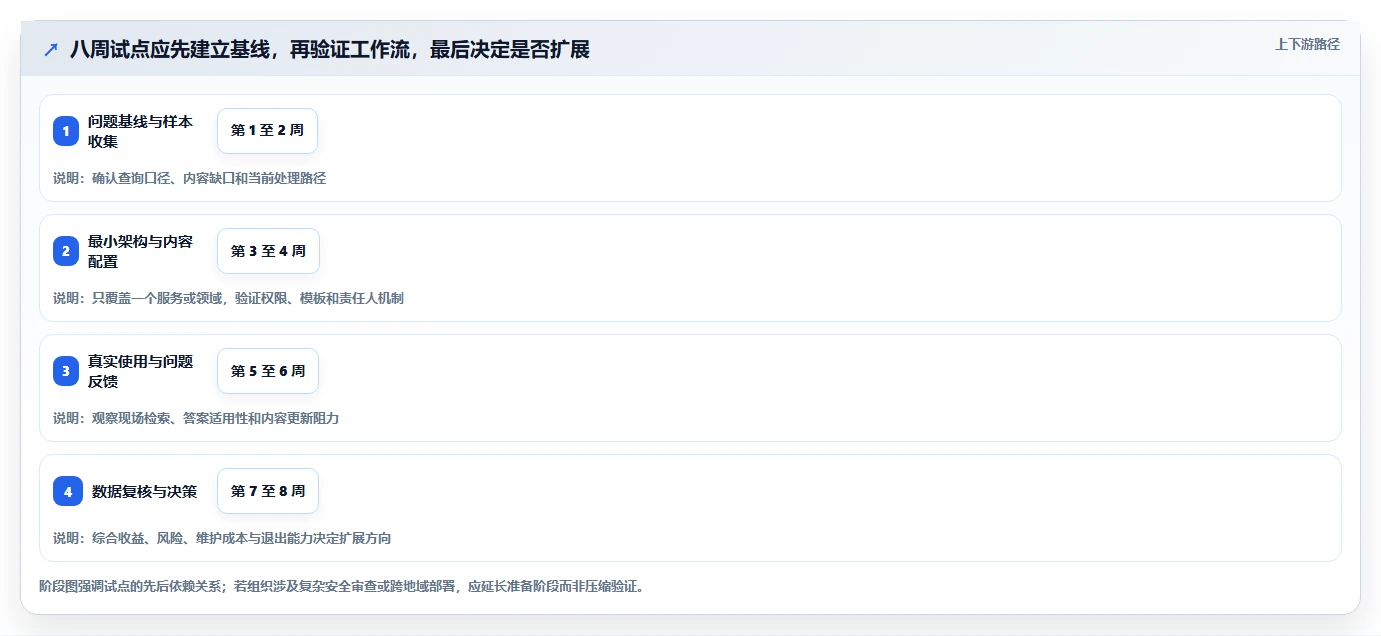Click the arrow icon beside the main title
Screen dimensions: 1381x636
coord(50,49)
